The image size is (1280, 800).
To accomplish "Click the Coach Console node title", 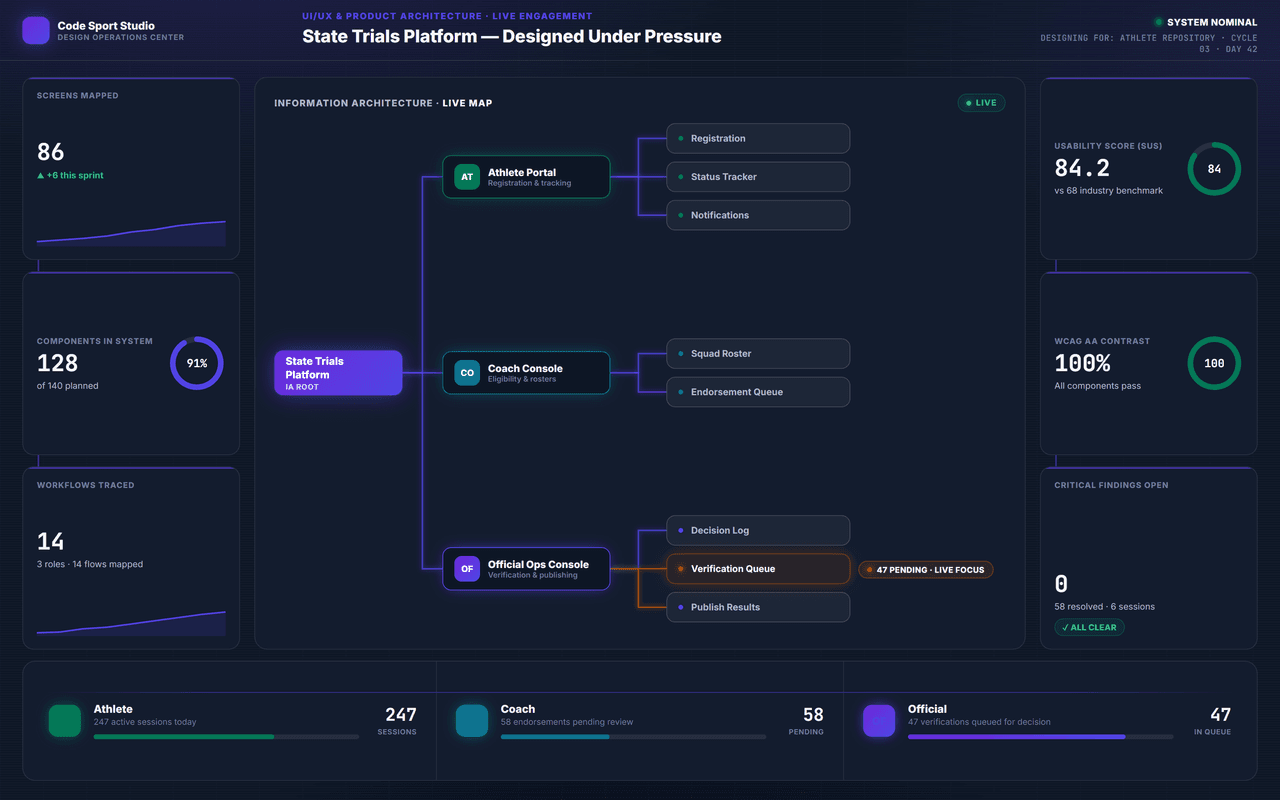I will coord(525,368).
